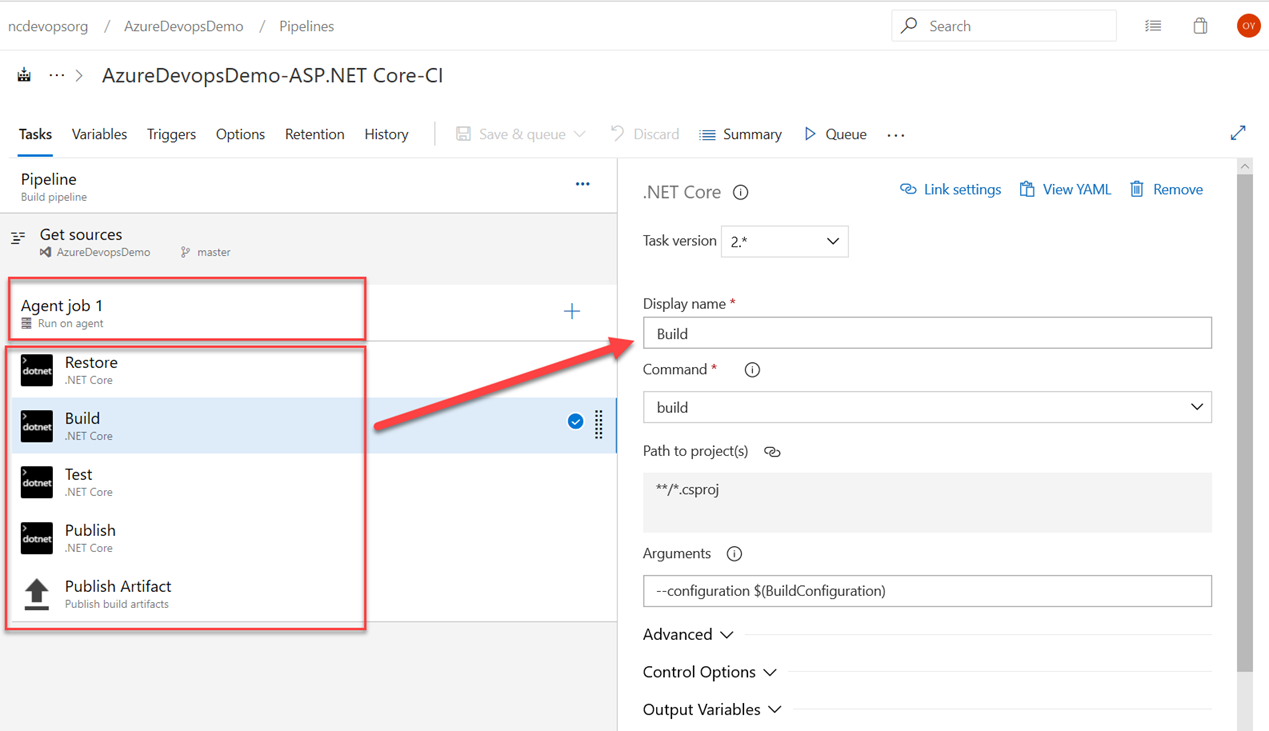Open the breadcrumb ellipsis menu
Viewport: 1269px width, 731px height.
tap(56, 75)
